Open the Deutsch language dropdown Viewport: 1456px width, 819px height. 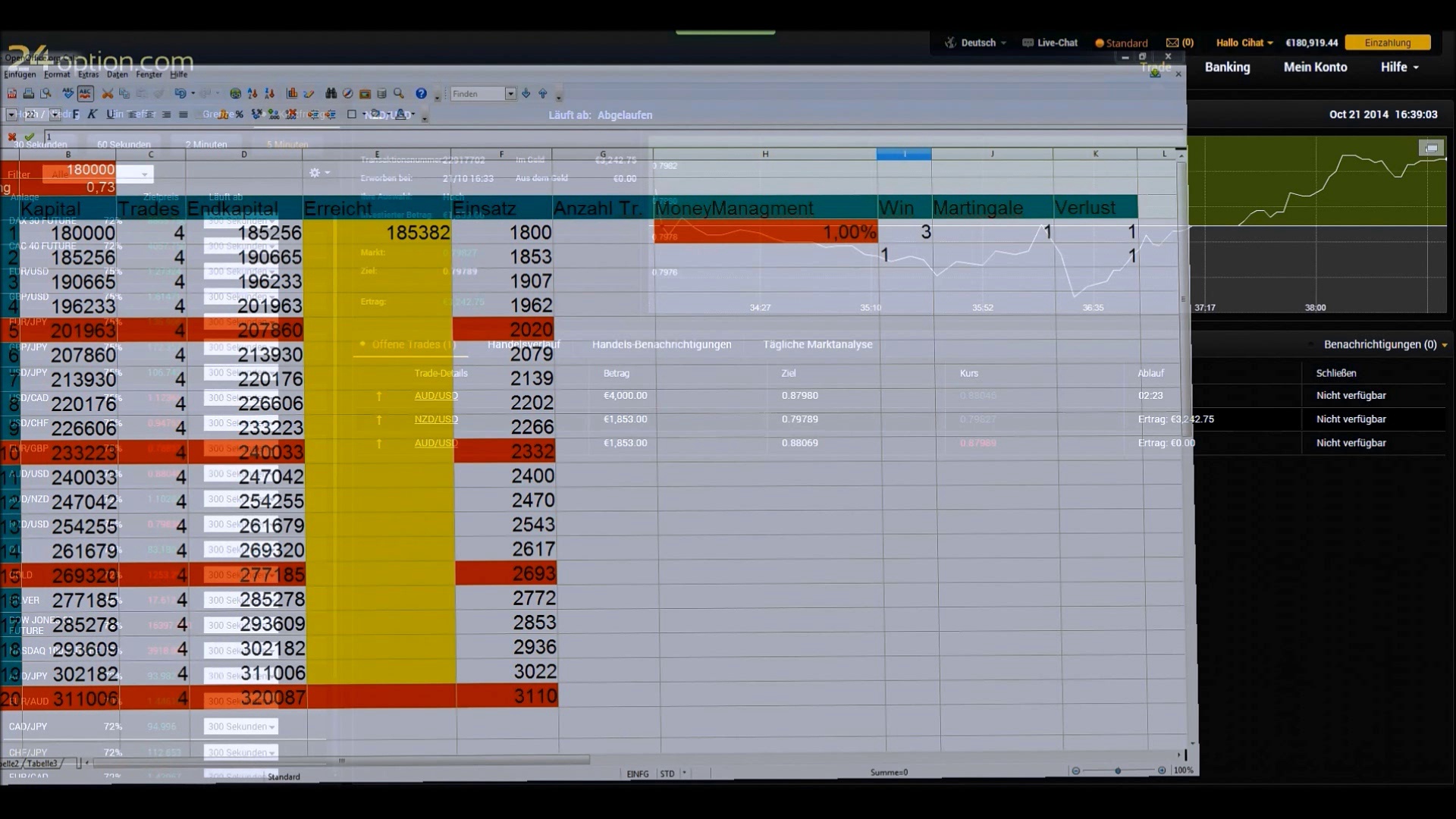click(978, 43)
